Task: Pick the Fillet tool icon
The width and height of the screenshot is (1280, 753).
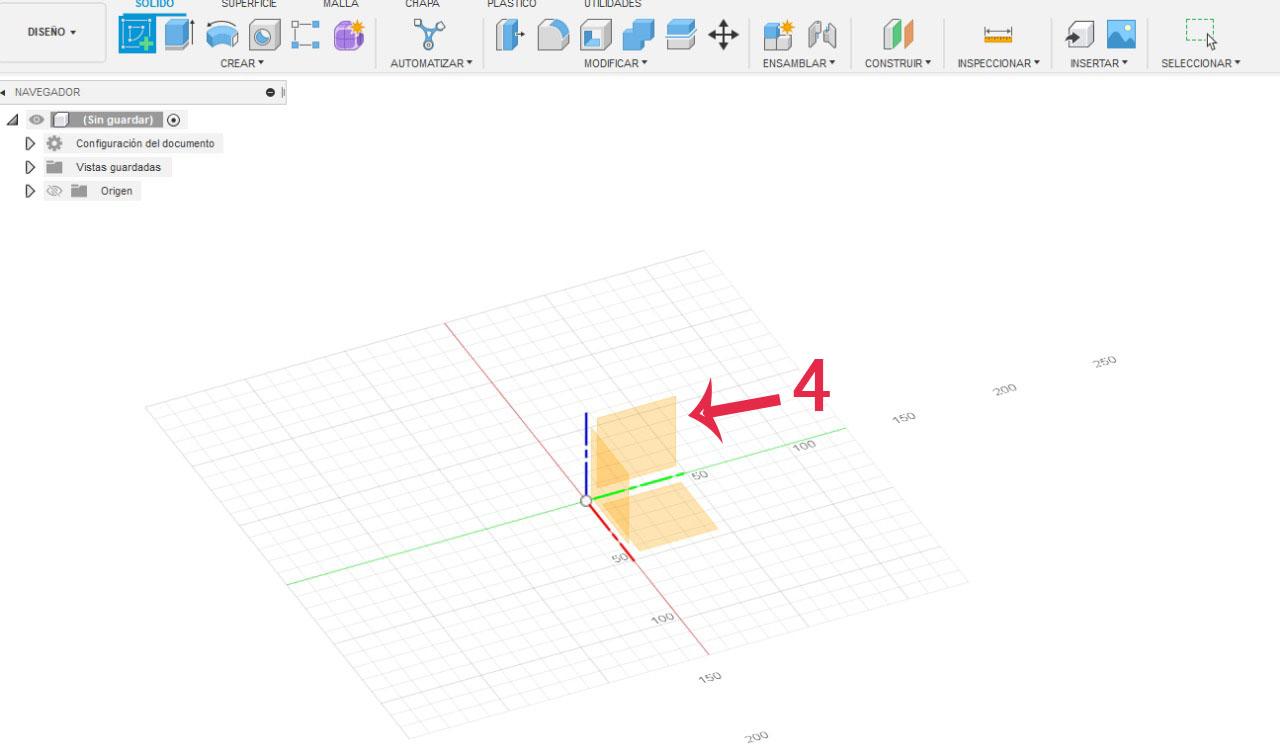Action: (x=553, y=36)
